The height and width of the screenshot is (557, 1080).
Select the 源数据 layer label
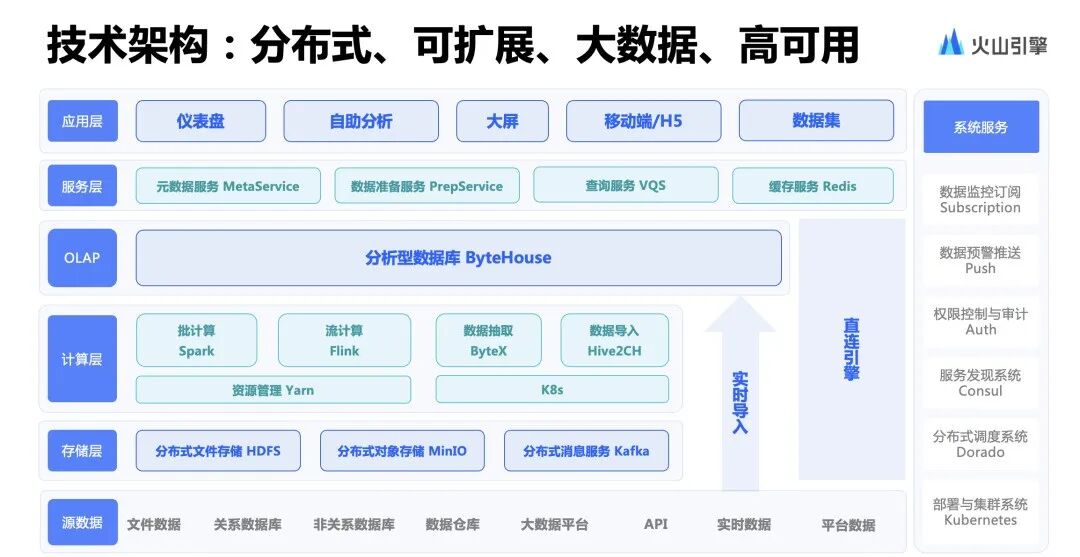(x=82, y=523)
